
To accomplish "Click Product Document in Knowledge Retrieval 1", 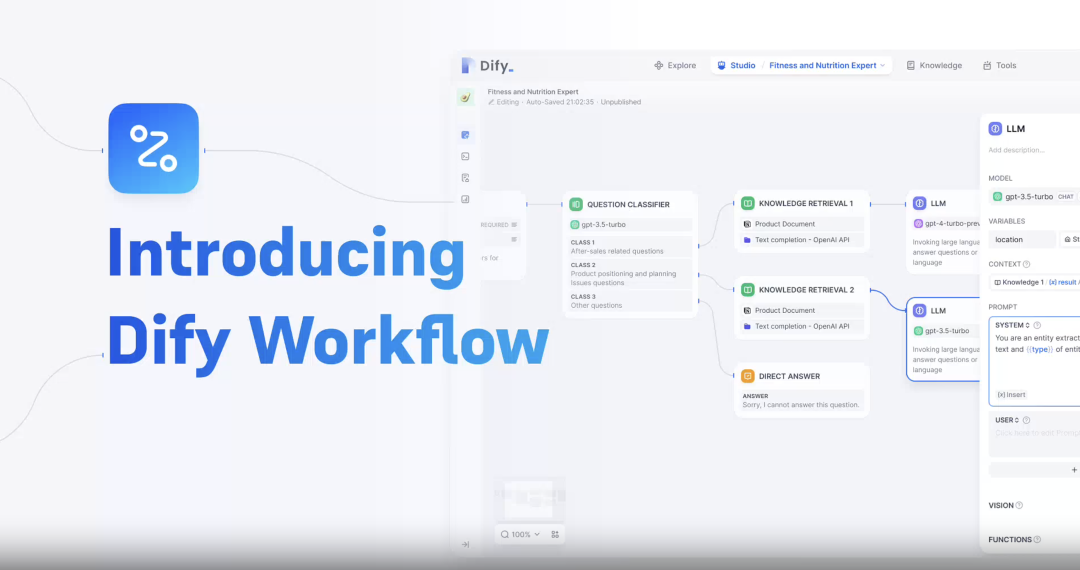I will click(802, 224).
